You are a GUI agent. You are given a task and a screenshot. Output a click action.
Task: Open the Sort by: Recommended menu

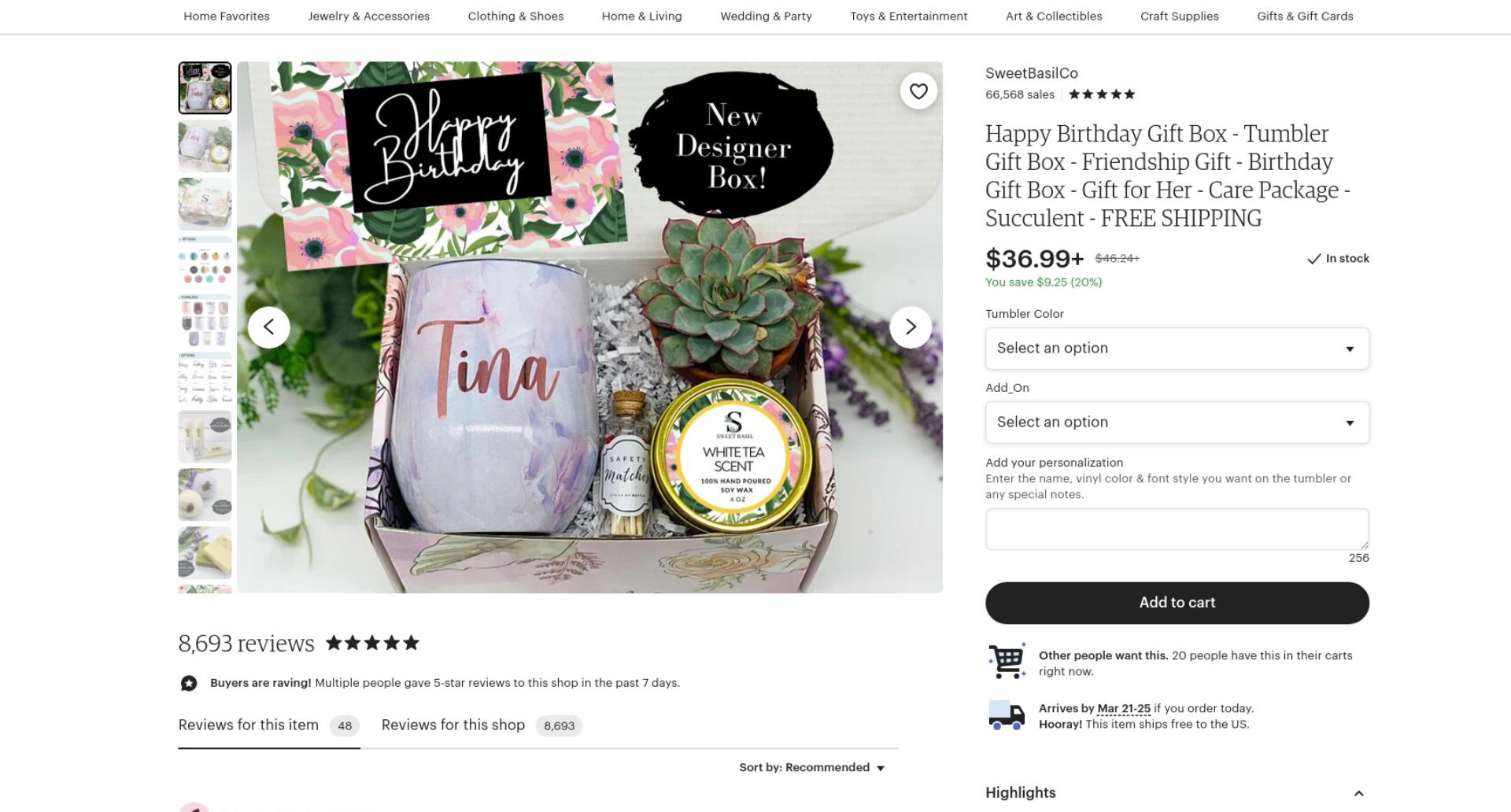812,767
